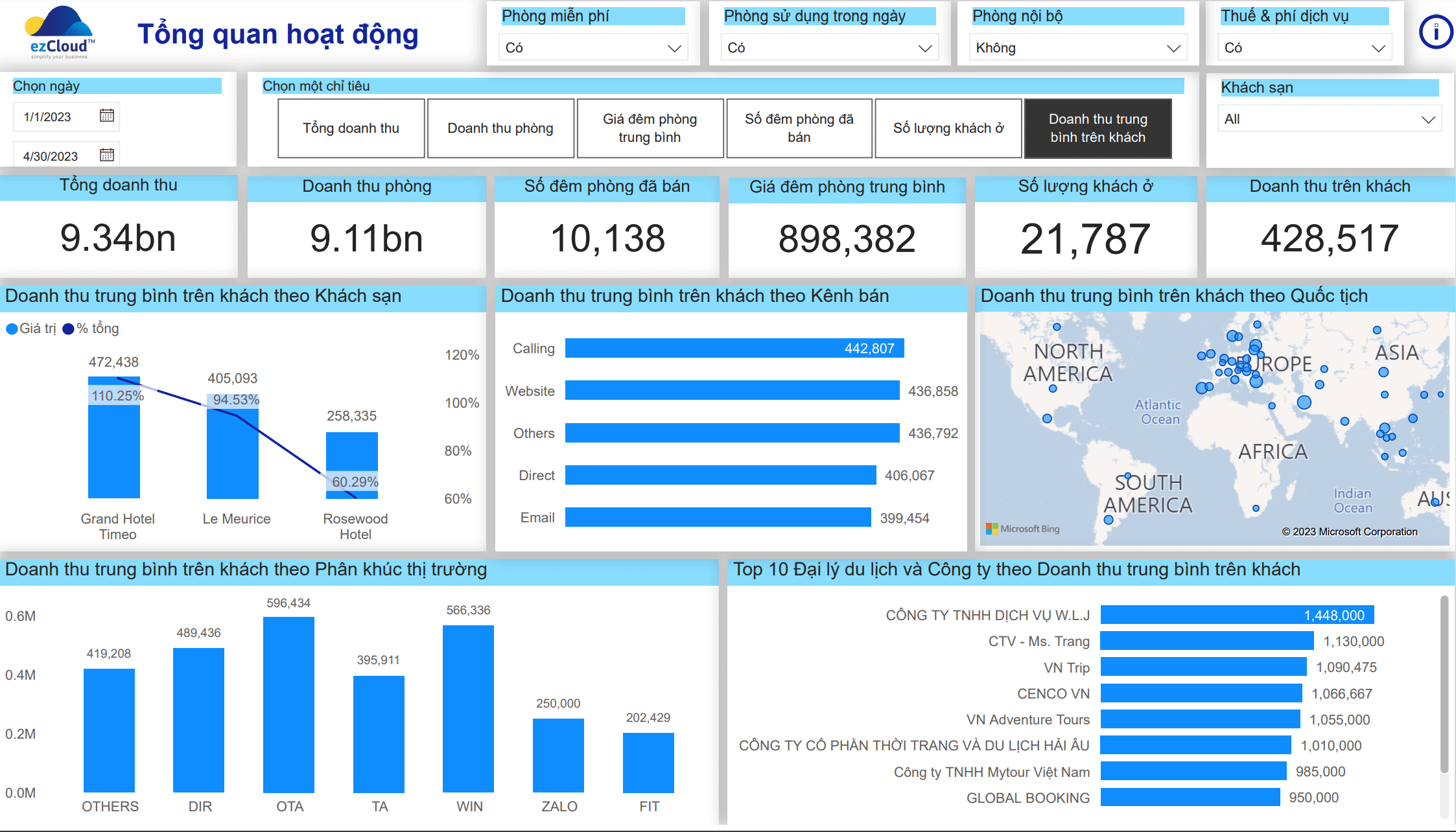Click the Microsoft Bing logo on map
The width and height of the screenshot is (1456, 832).
1023,529
